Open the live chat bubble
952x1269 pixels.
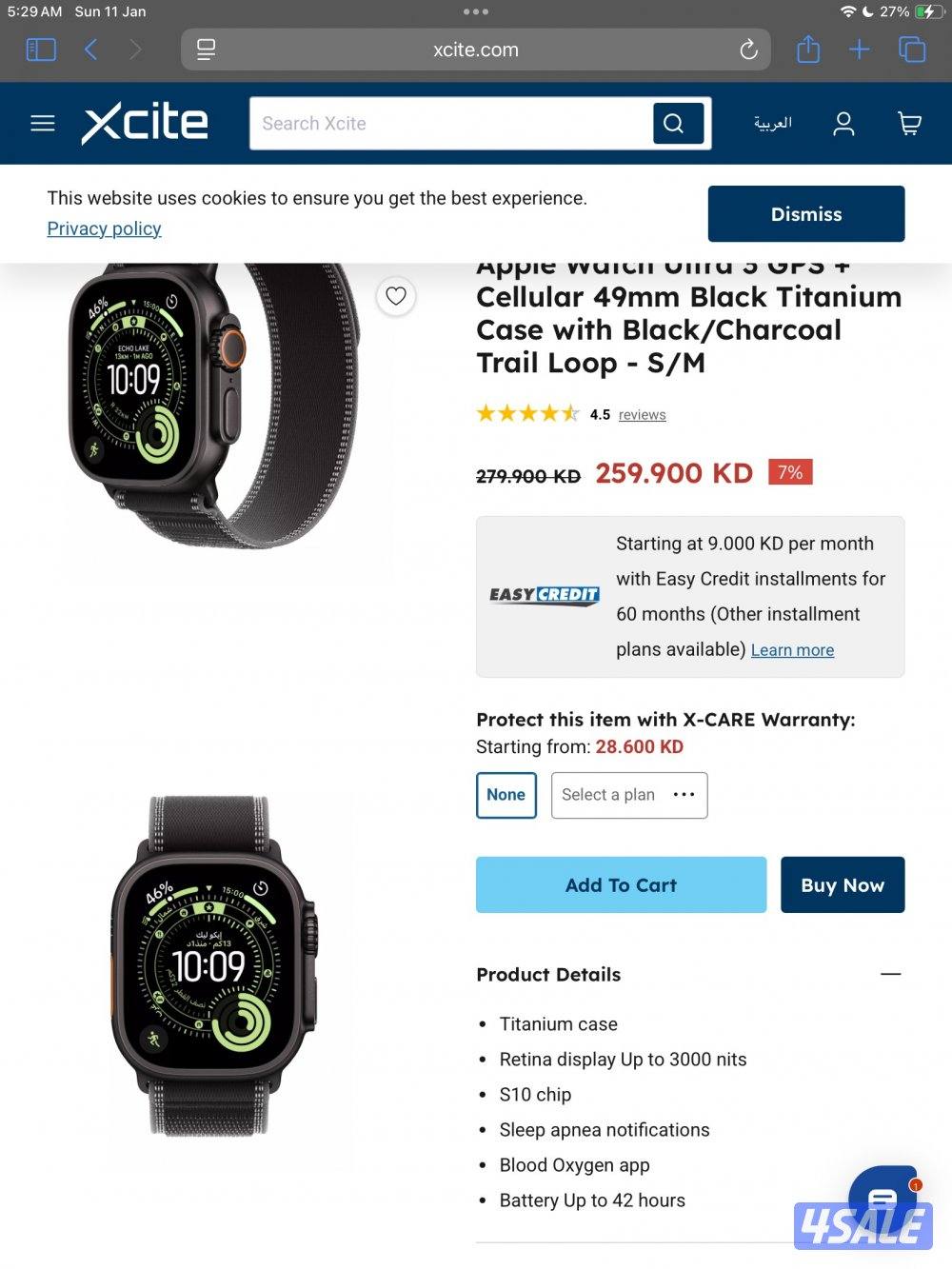coord(883,1199)
